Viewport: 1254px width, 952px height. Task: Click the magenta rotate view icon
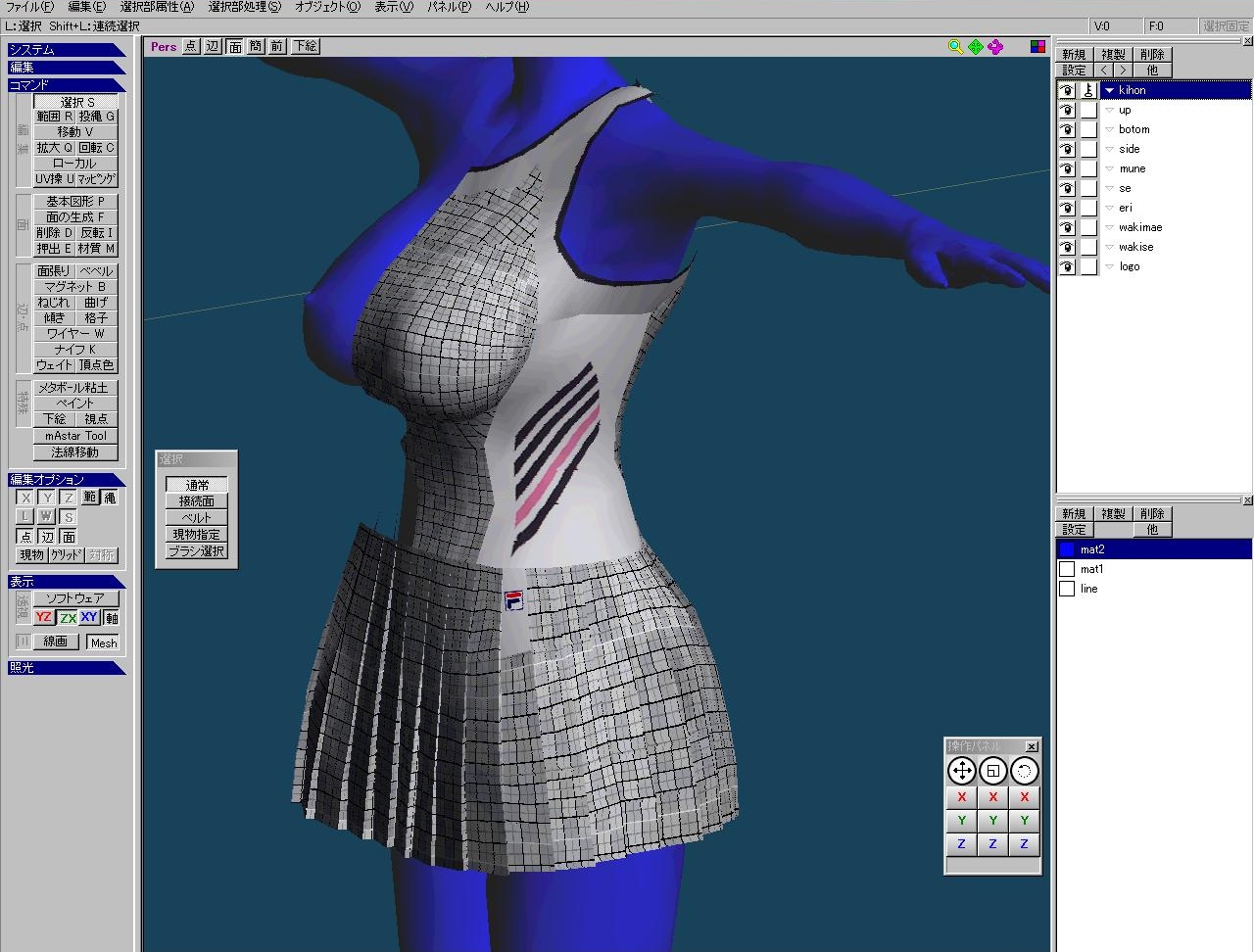[995, 46]
